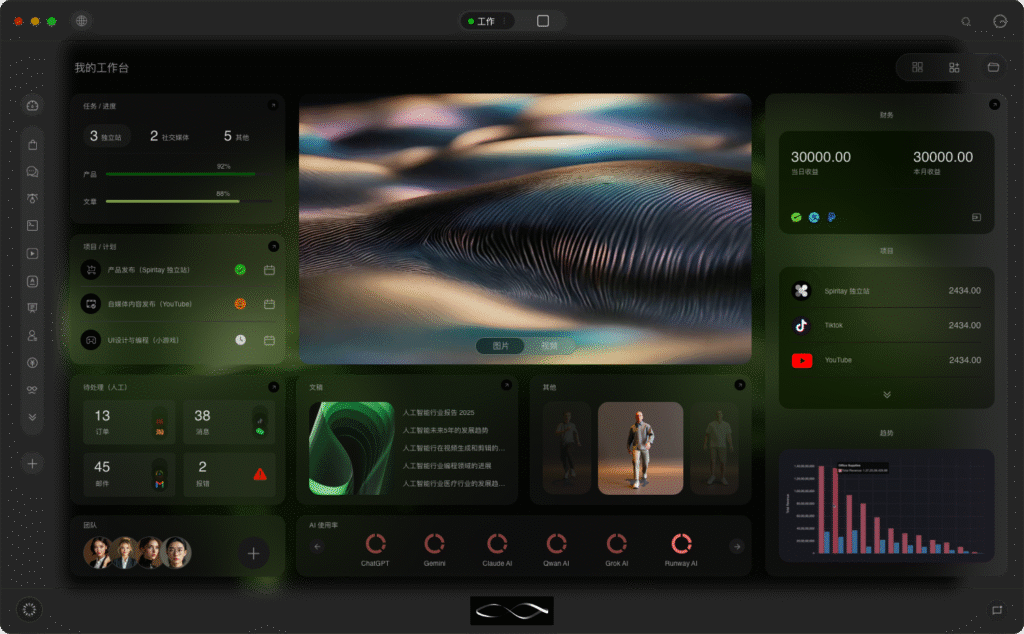Viewport: 1024px width, 634px height.
Task: Open the chat bubbles icon in sidebar
Action: (33, 172)
